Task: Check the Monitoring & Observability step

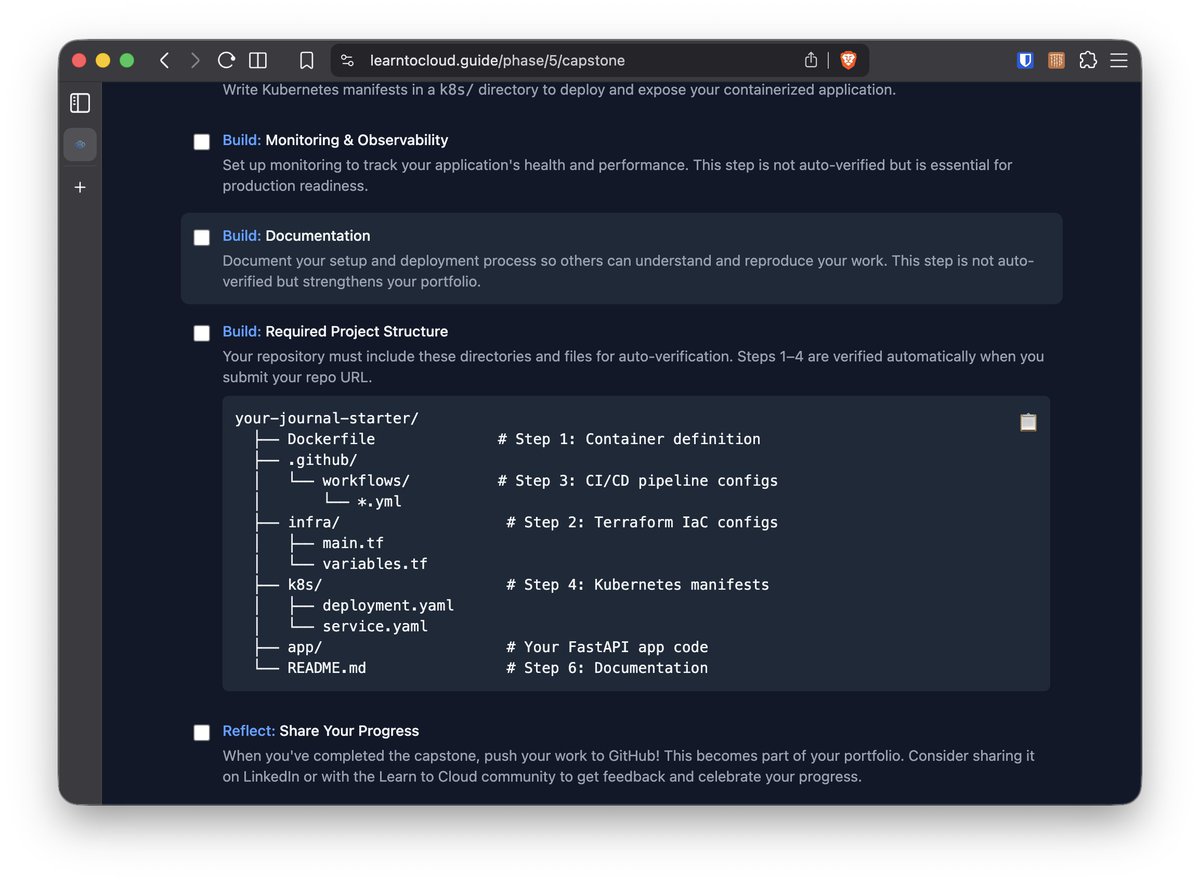Action: tap(202, 142)
